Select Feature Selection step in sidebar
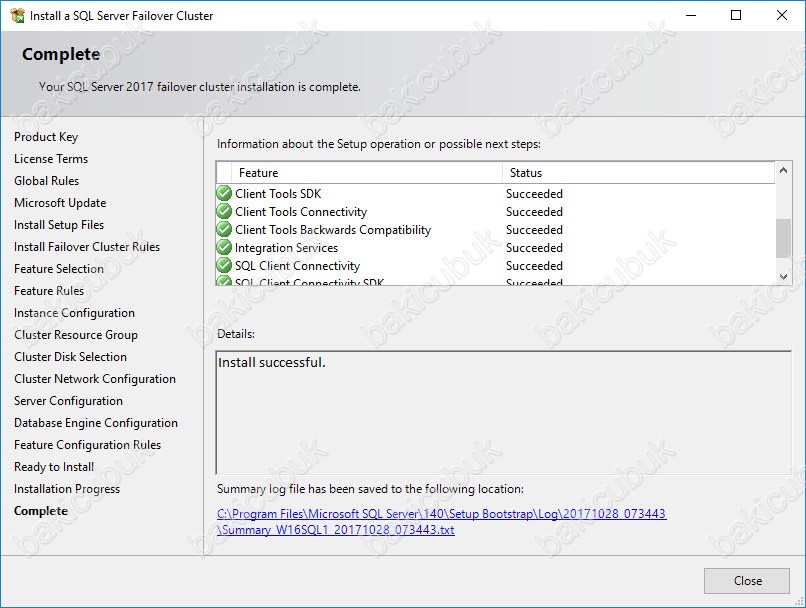Viewport: 806px width, 608px height. coord(59,269)
